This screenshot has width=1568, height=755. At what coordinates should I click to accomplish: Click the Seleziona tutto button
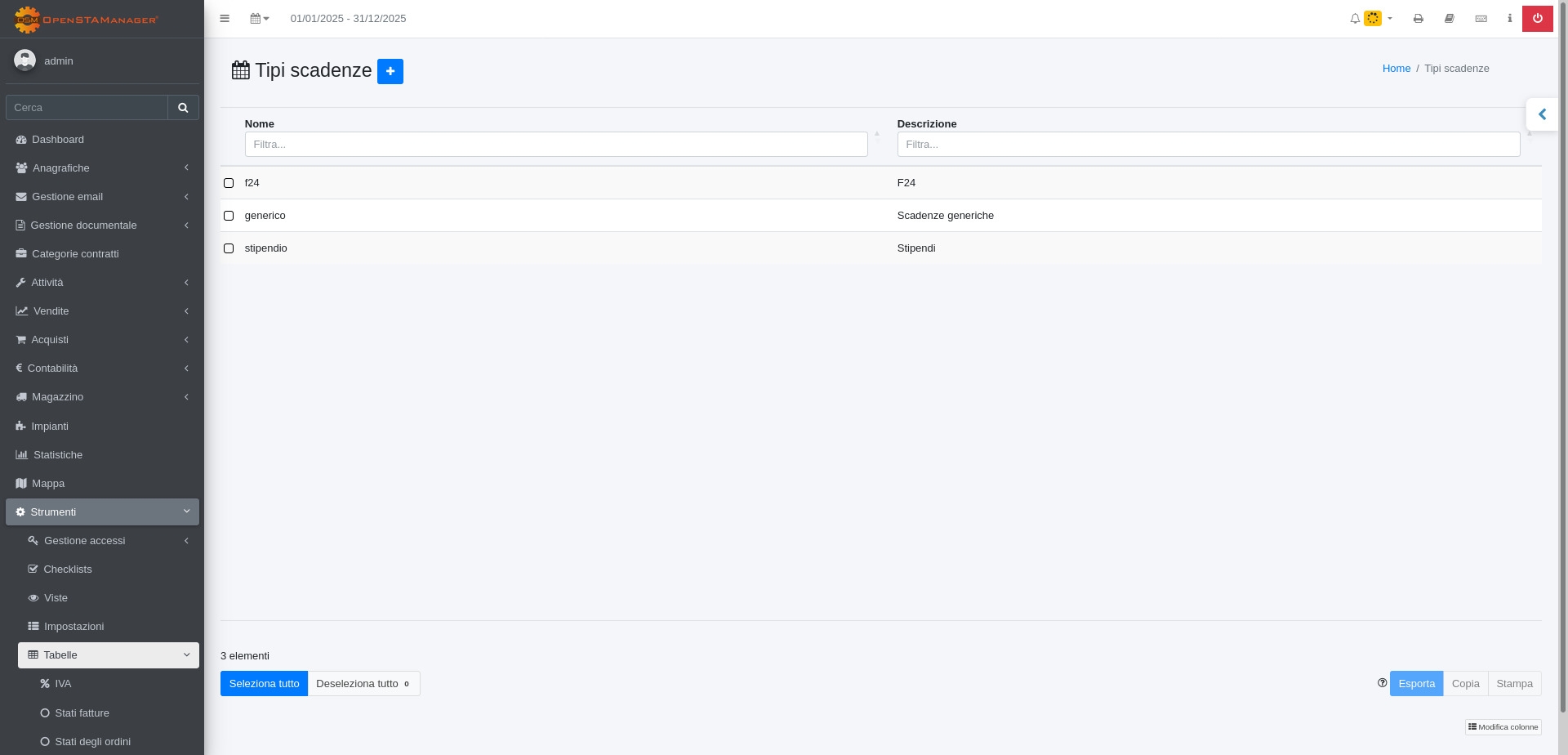pyautogui.click(x=264, y=684)
